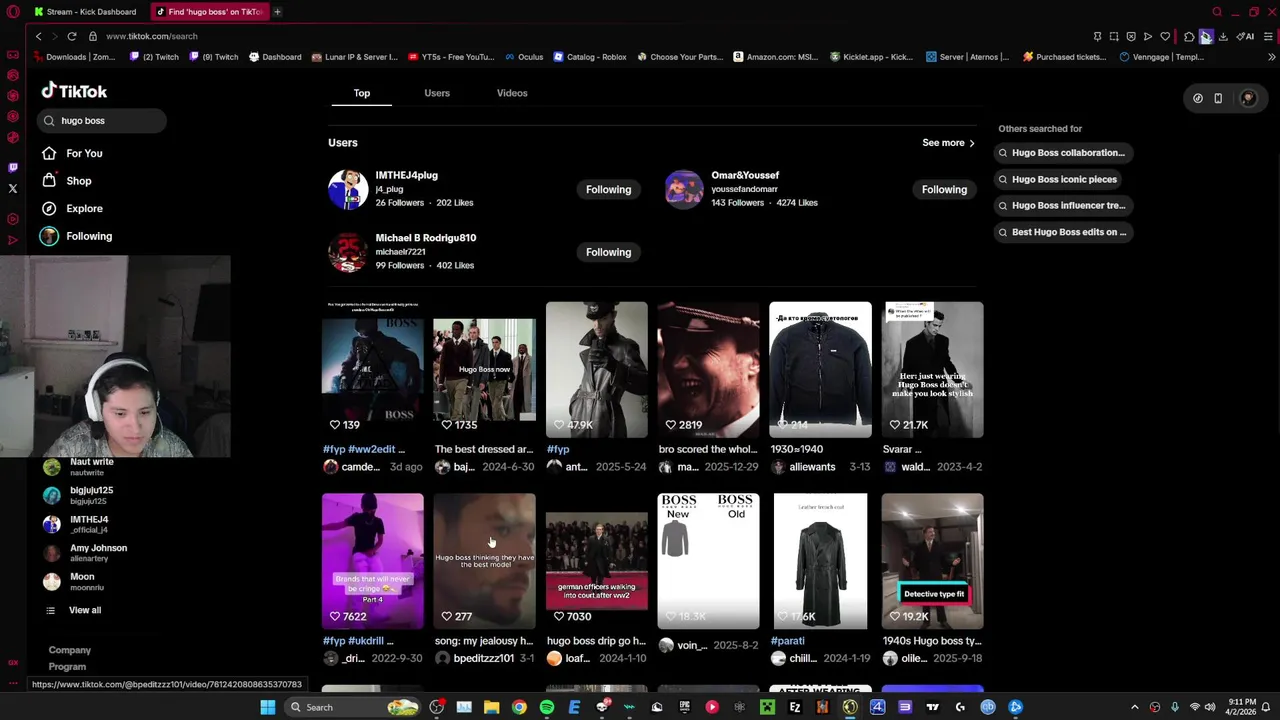The height and width of the screenshot is (720, 1280).
Task: Click in the hugo boss search field
Action: click(x=100, y=120)
